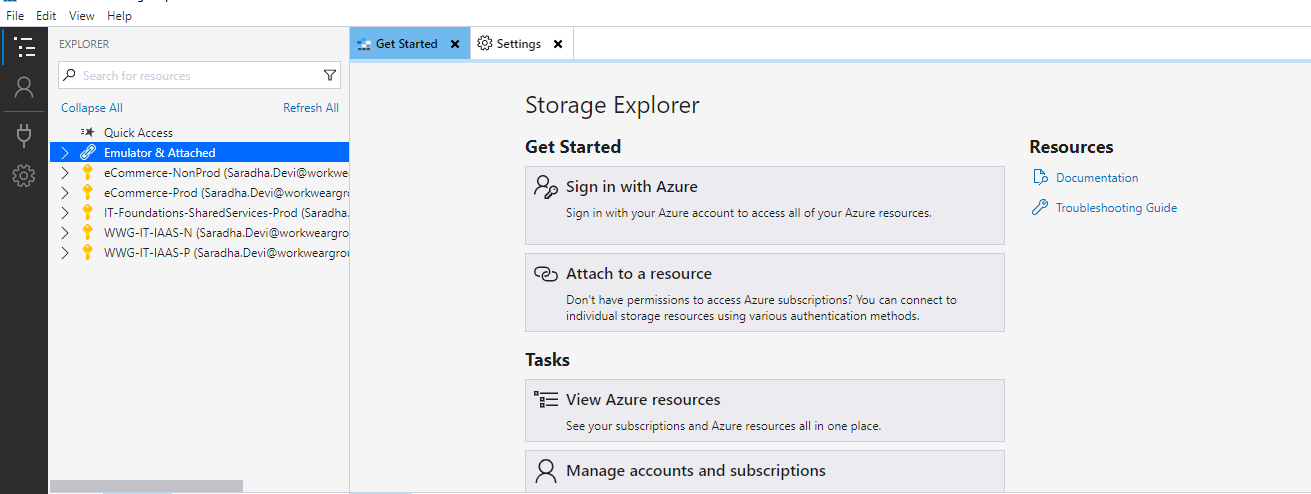The height and width of the screenshot is (494, 1311).
Task: Open the Connect plug icon in the sidebar
Action: pos(24,135)
